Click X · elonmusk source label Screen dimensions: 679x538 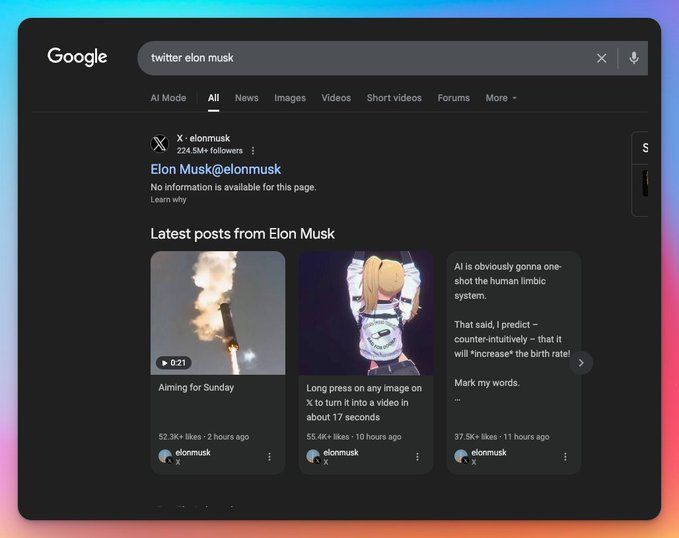203,138
